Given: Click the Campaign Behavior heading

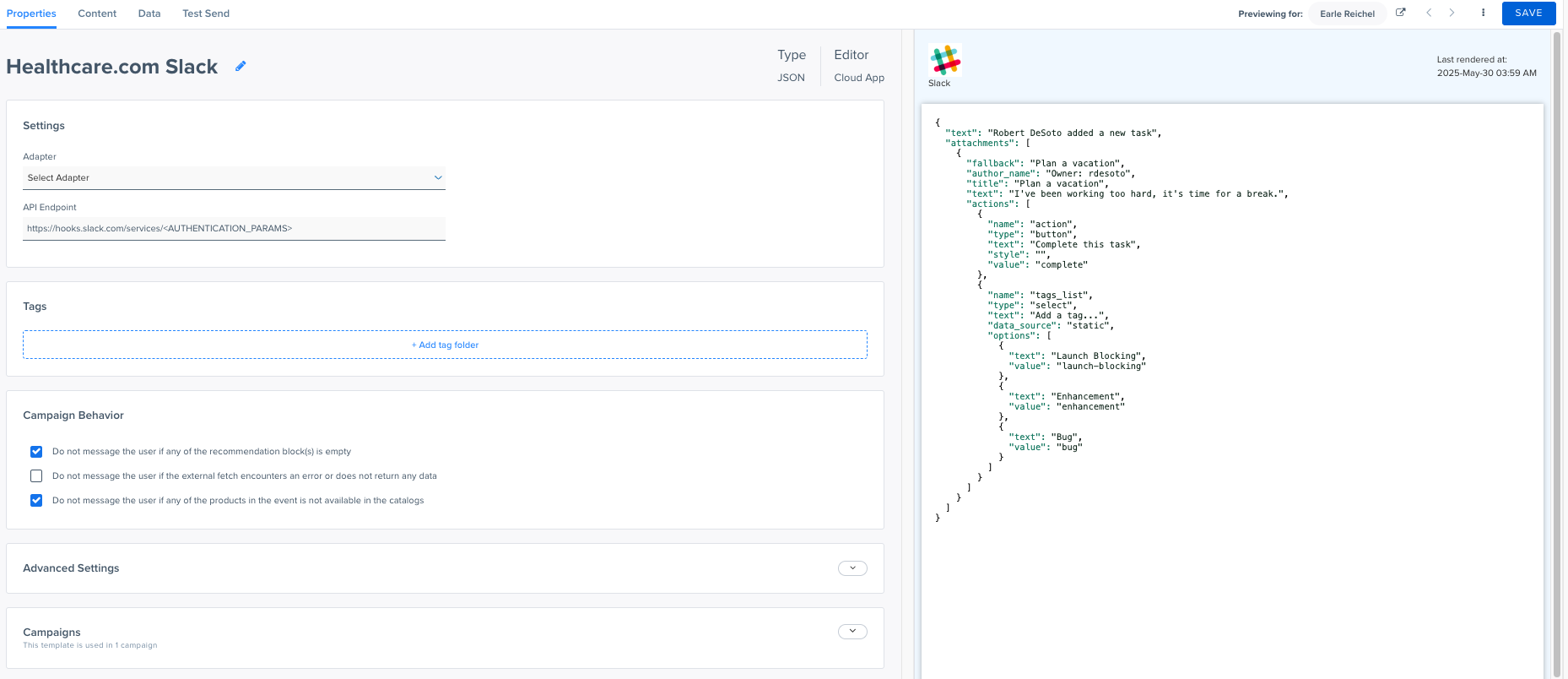Looking at the screenshot, I should point(73,416).
